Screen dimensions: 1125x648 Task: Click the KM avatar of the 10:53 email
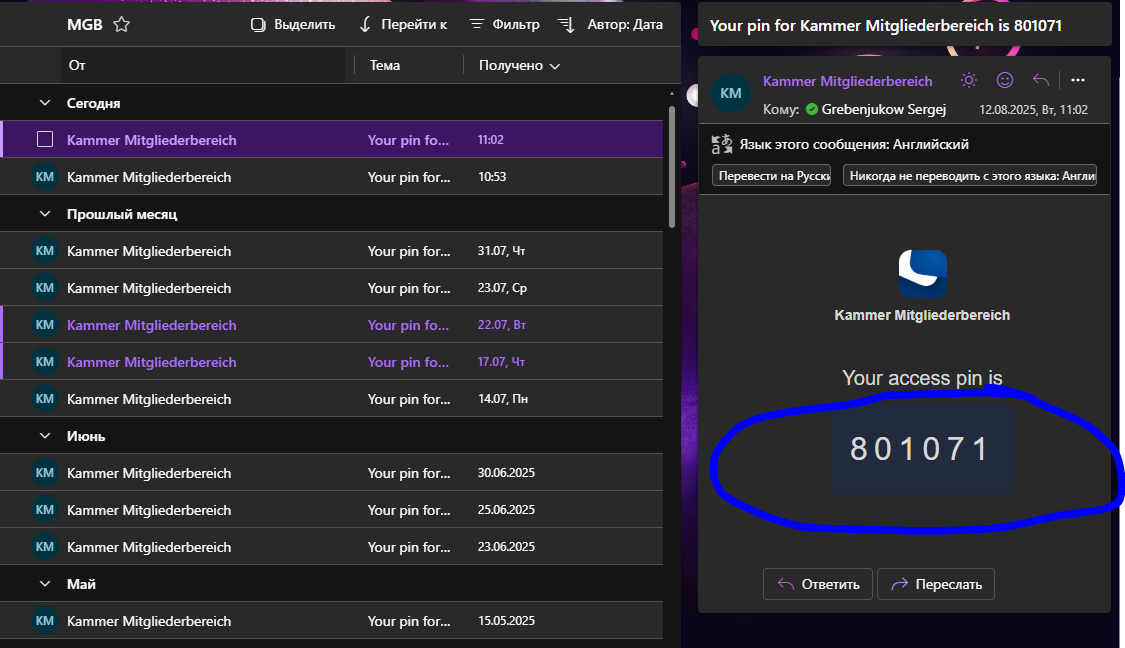(44, 177)
